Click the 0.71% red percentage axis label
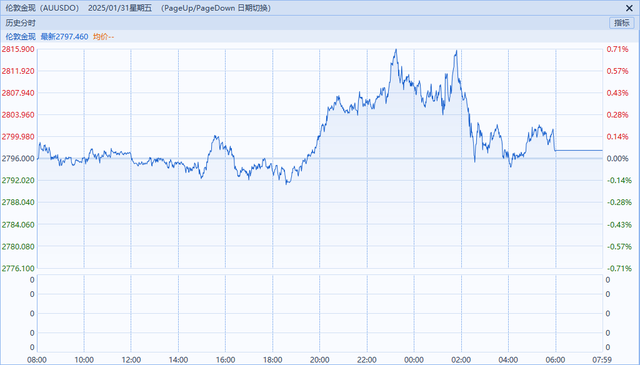Viewport: 640px width, 365px height. 618,49
